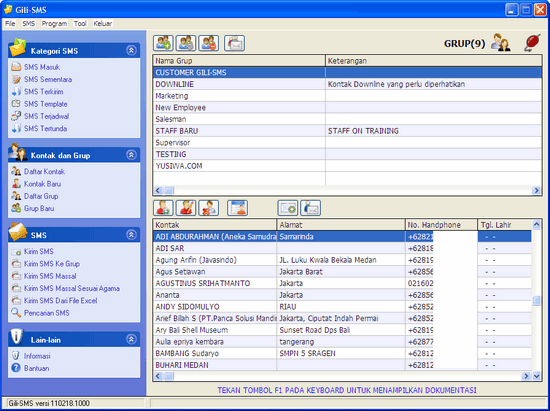
Task: Click the add group icon in group toolbar
Action: tap(163, 43)
